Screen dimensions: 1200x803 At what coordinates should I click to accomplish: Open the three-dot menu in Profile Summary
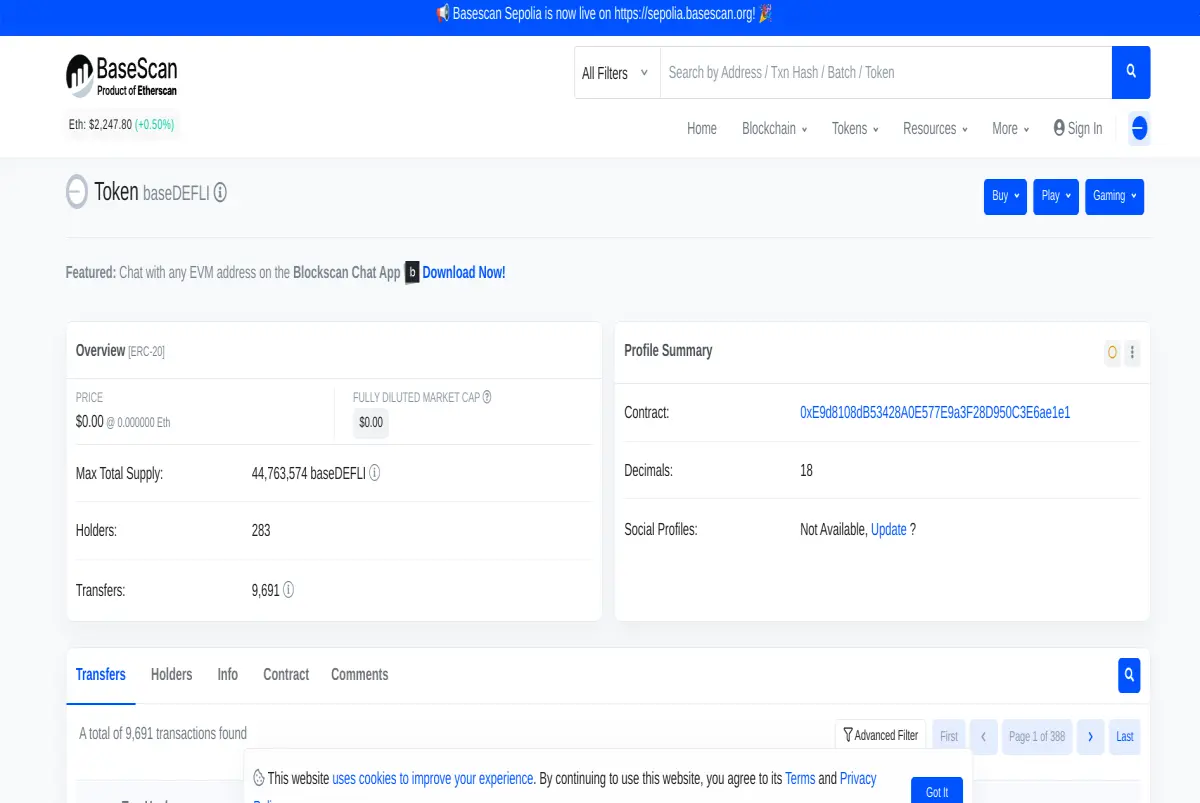(1132, 352)
